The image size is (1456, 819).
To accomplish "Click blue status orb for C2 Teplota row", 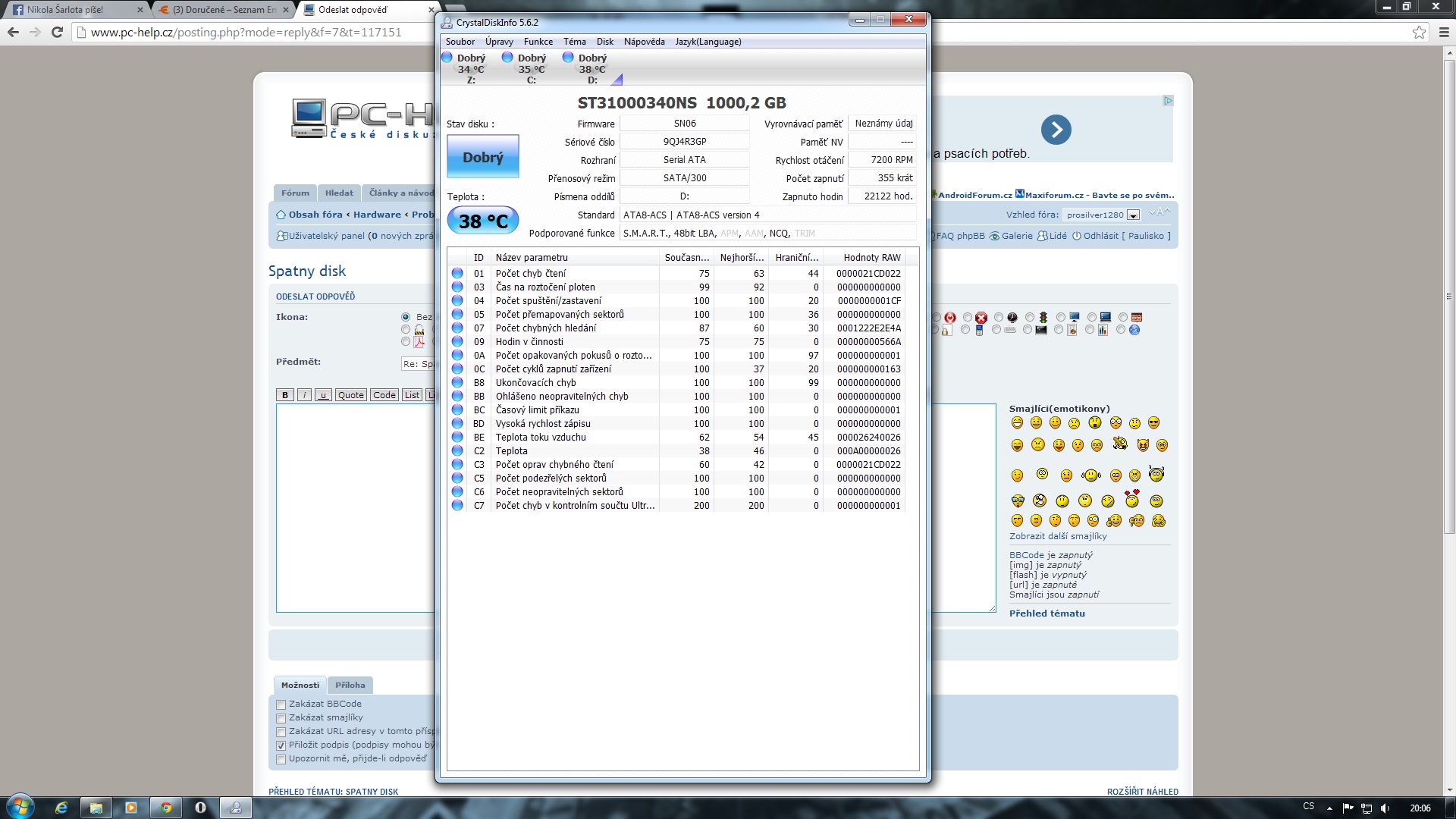I will pyautogui.click(x=457, y=450).
